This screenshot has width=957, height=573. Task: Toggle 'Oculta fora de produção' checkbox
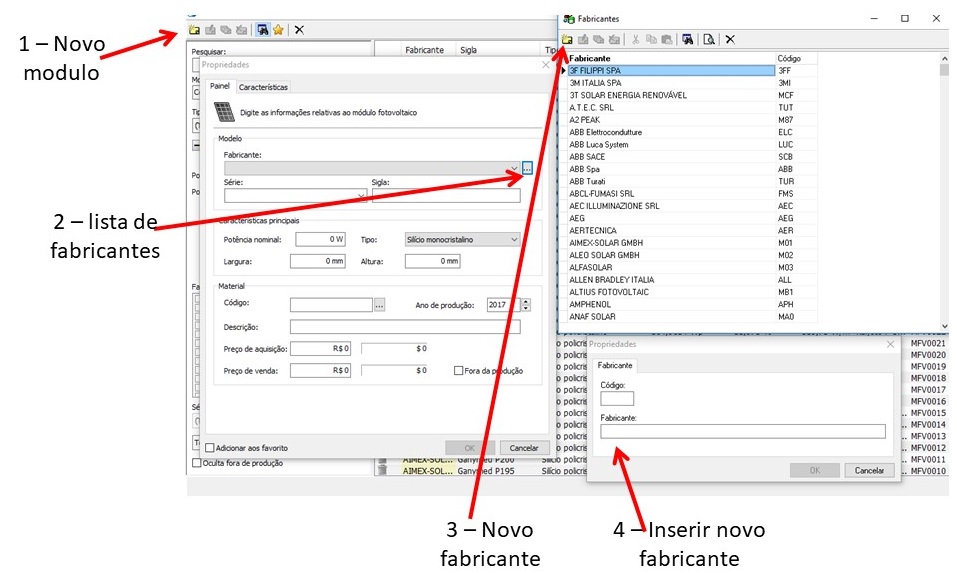[196, 463]
